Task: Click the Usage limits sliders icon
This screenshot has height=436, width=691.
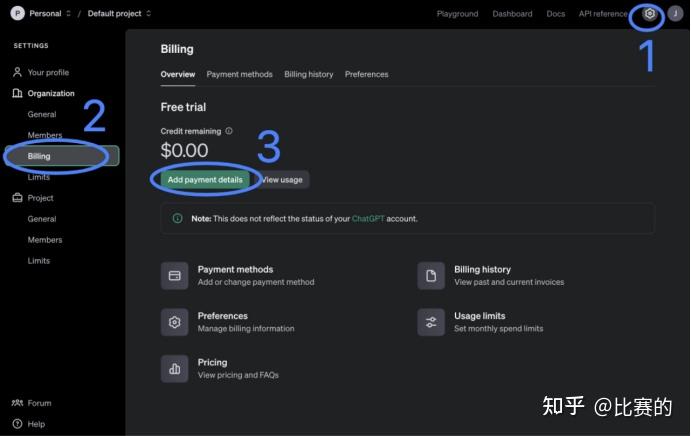Action: pyautogui.click(x=431, y=322)
